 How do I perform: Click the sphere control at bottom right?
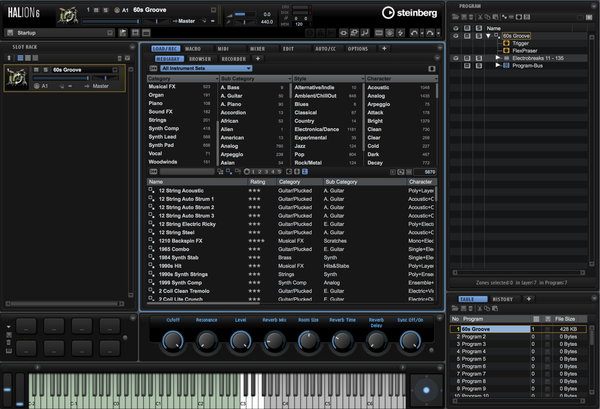426,390
